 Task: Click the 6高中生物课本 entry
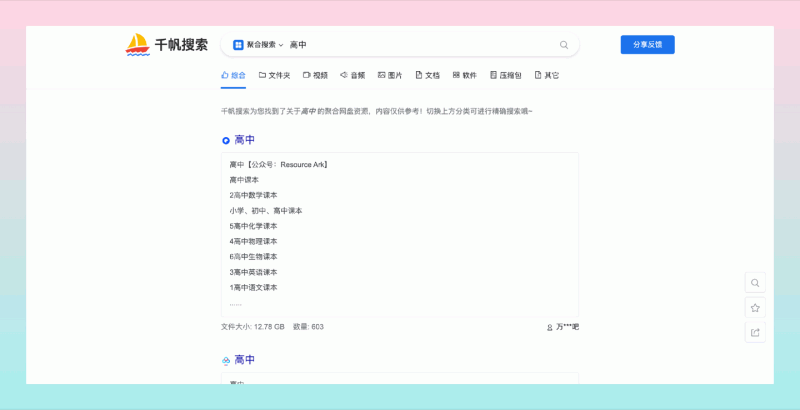click(253, 257)
